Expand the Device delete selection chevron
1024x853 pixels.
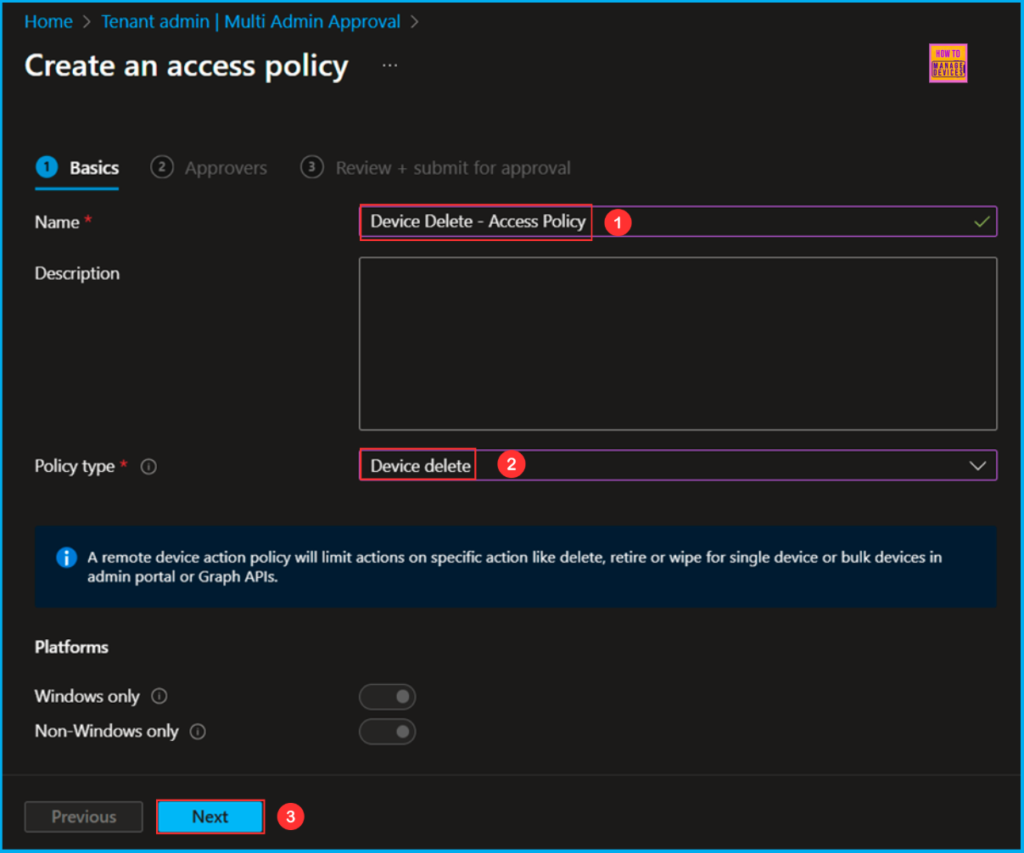point(978,465)
